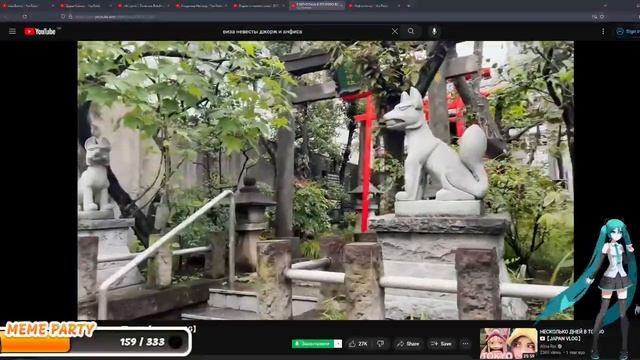Dislike the video
Screen dimensions: 640x360
380,344
